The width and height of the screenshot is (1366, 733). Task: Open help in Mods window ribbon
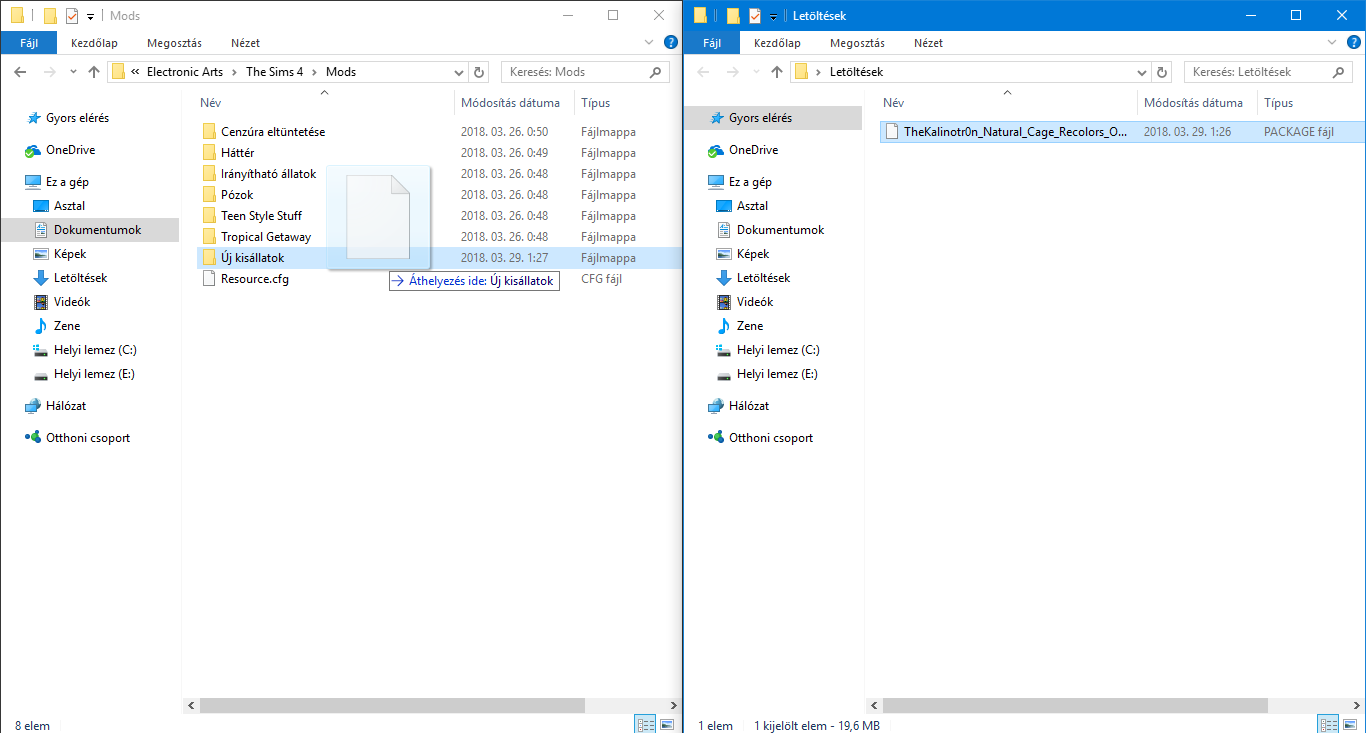[x=670, y=43]
